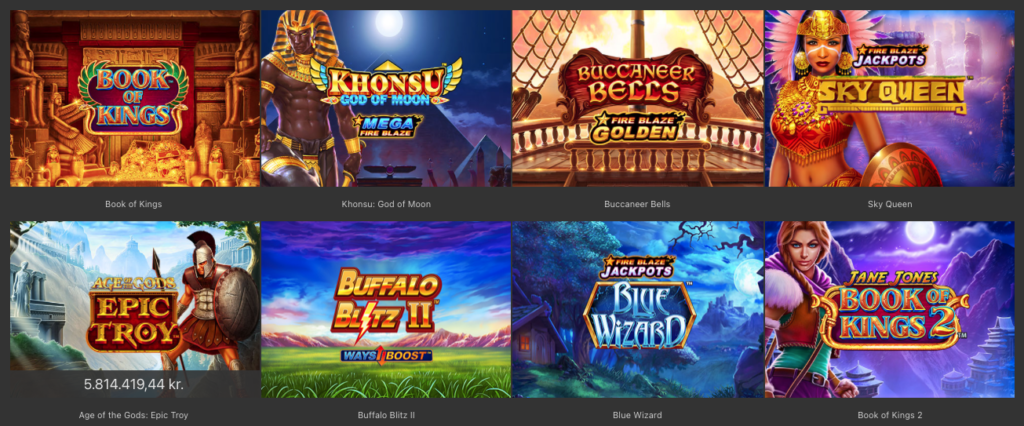Screen dimensions: 1024x426
Task: Click Fire Blaze Jackpots badge on Sky Queen
Action: pos(893,56)
